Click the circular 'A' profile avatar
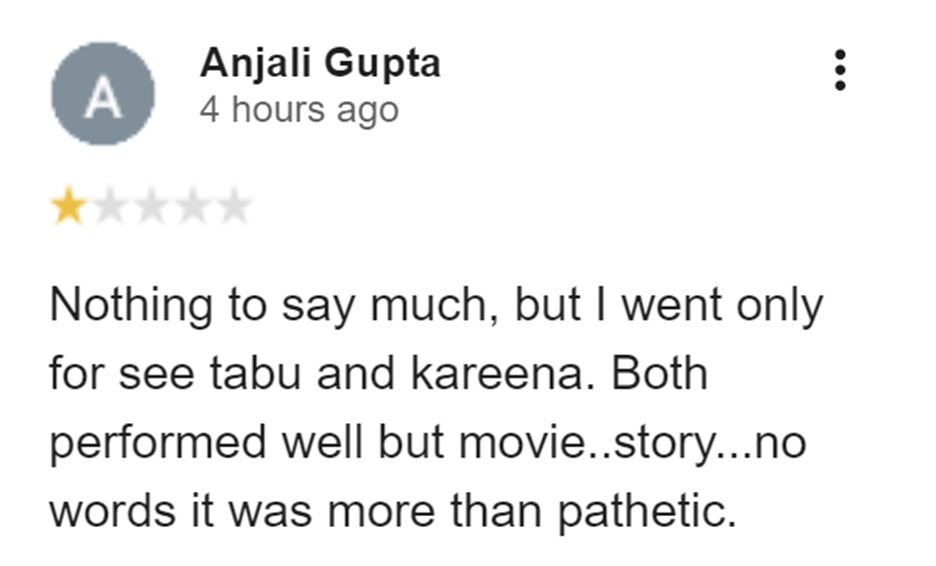Screen dimensions: 936x566 tap(103, 93)
